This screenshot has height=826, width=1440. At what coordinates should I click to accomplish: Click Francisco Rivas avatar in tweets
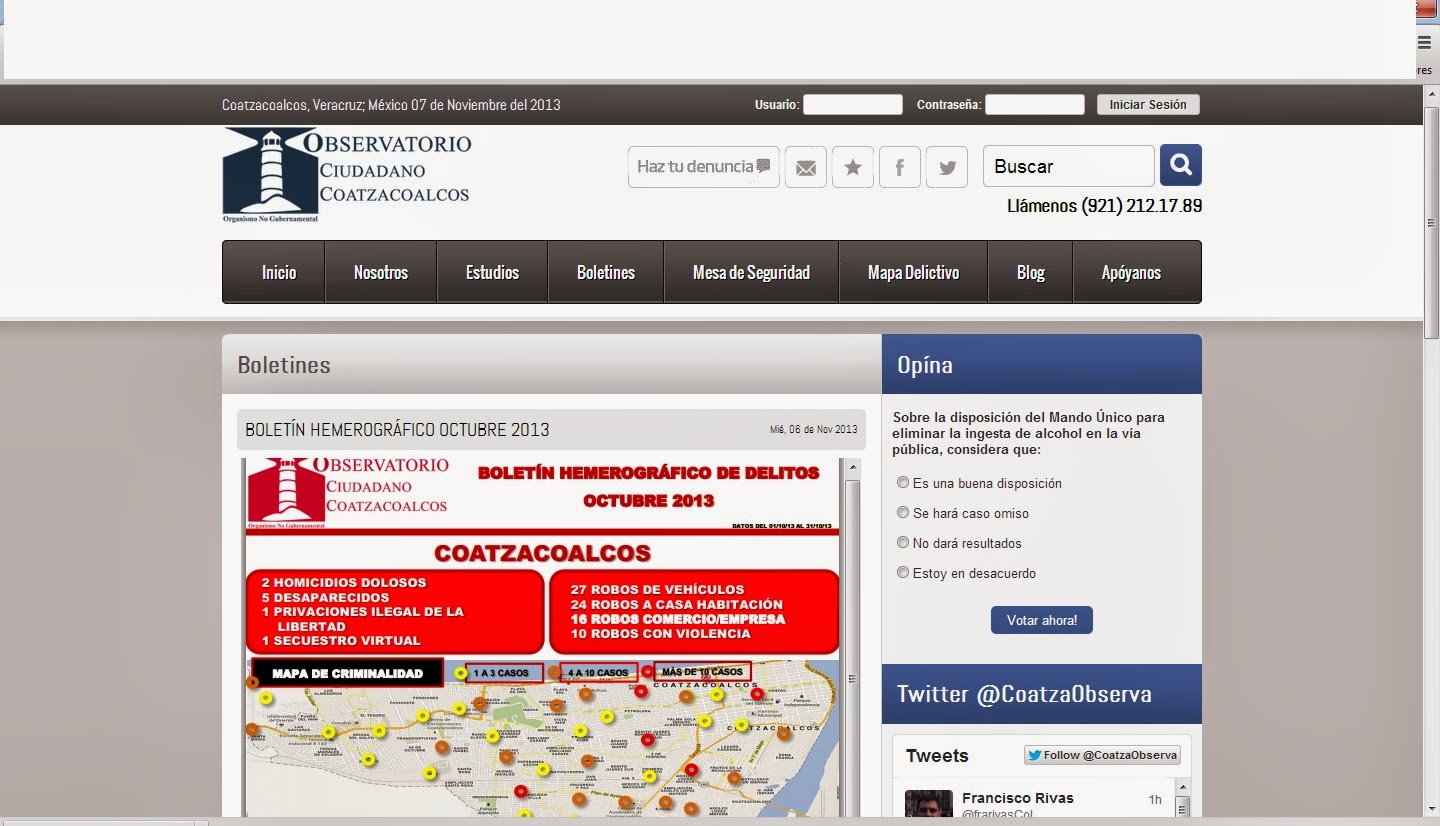point(928,804)
